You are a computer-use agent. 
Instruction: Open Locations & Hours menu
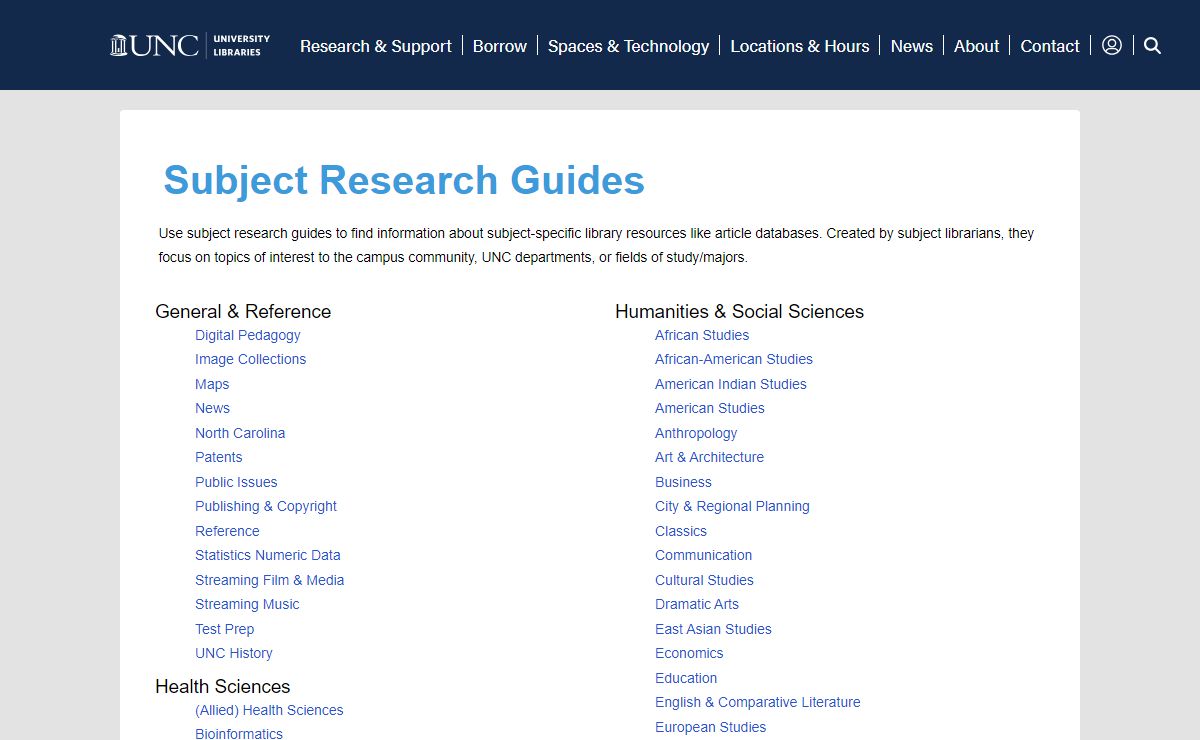click(x=800, y=46)
